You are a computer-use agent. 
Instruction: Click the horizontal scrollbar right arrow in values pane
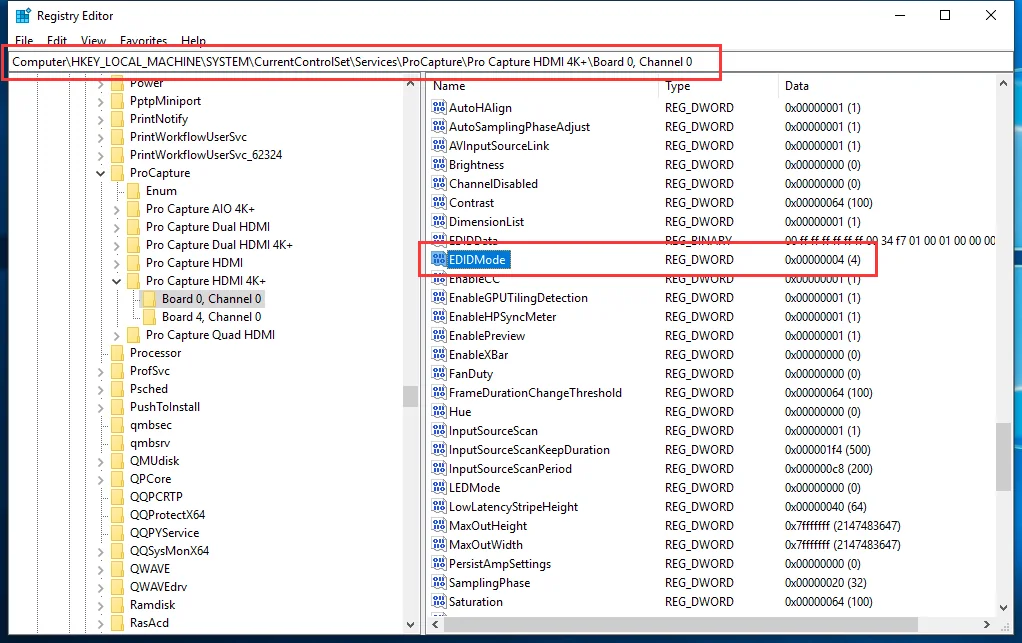[987, 624]
